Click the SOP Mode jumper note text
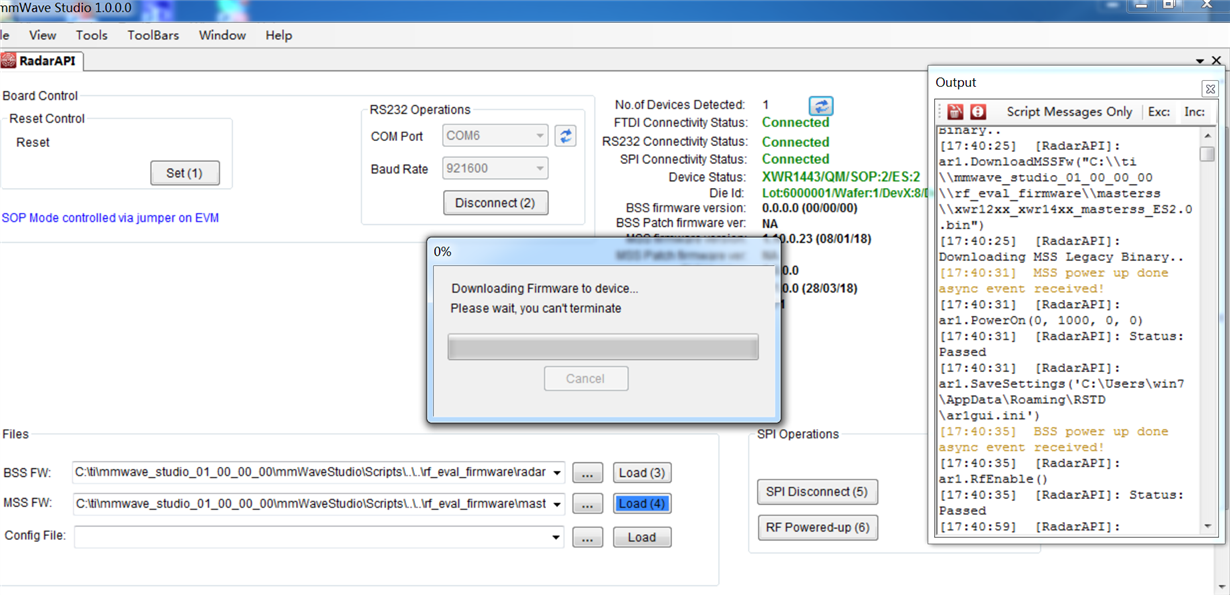This screenshot has height=595, width=1230. click(x=110, y=218)
